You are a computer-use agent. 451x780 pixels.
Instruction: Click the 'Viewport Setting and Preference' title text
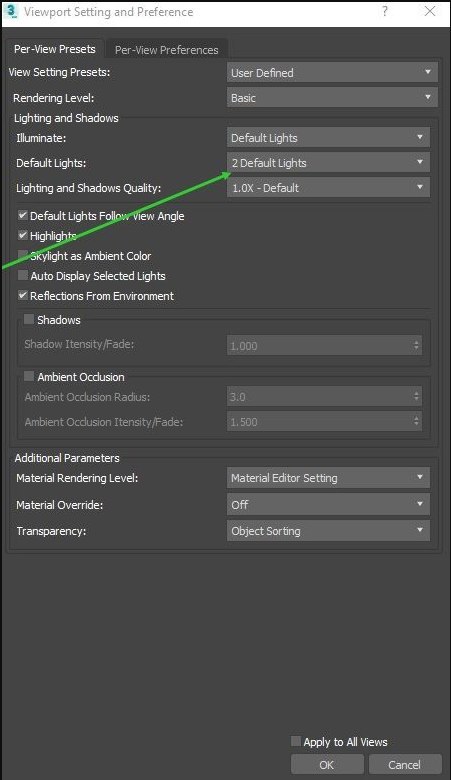[x=108, y=12]
